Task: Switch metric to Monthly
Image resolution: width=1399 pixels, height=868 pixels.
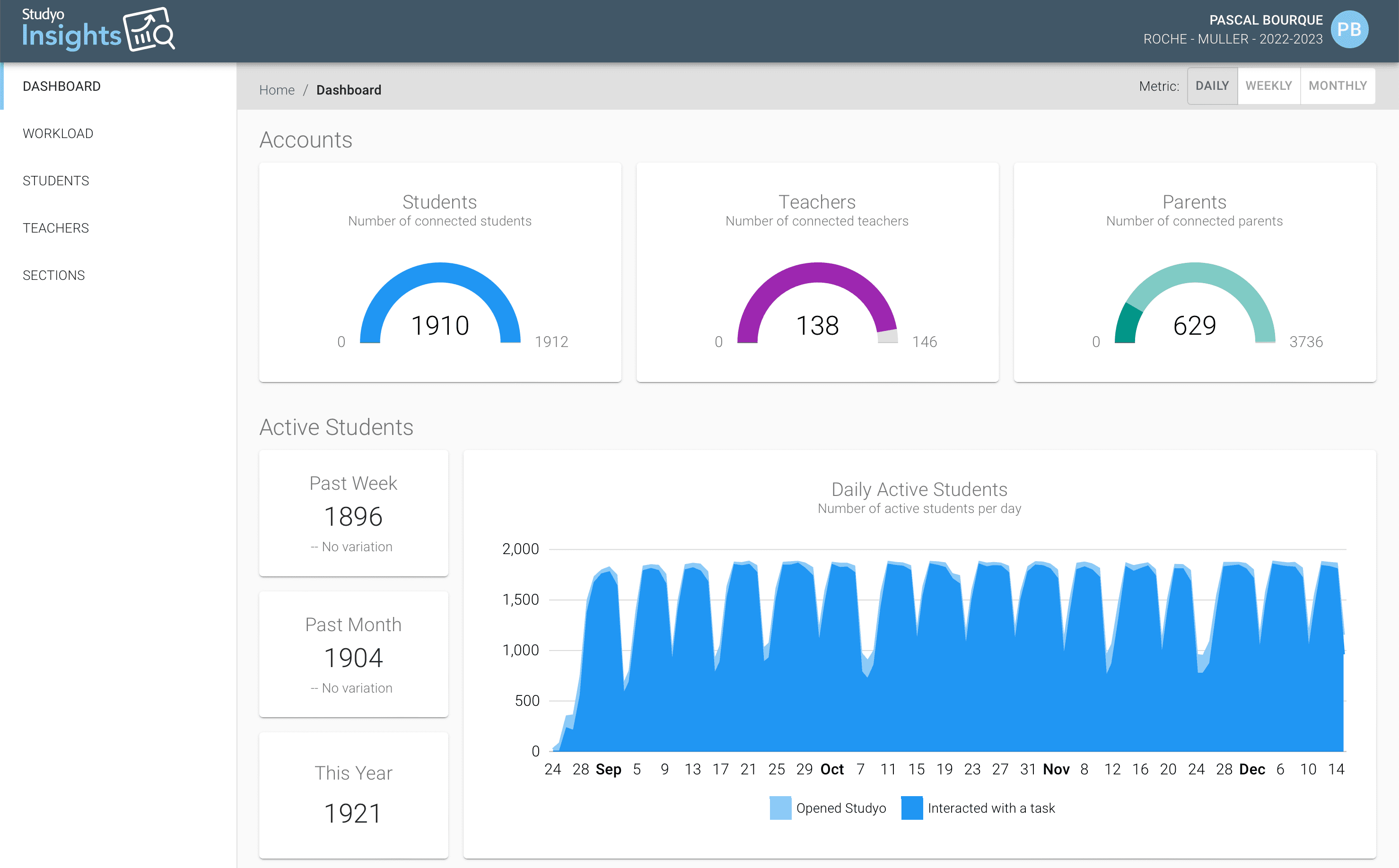Action: [1337, 86]
